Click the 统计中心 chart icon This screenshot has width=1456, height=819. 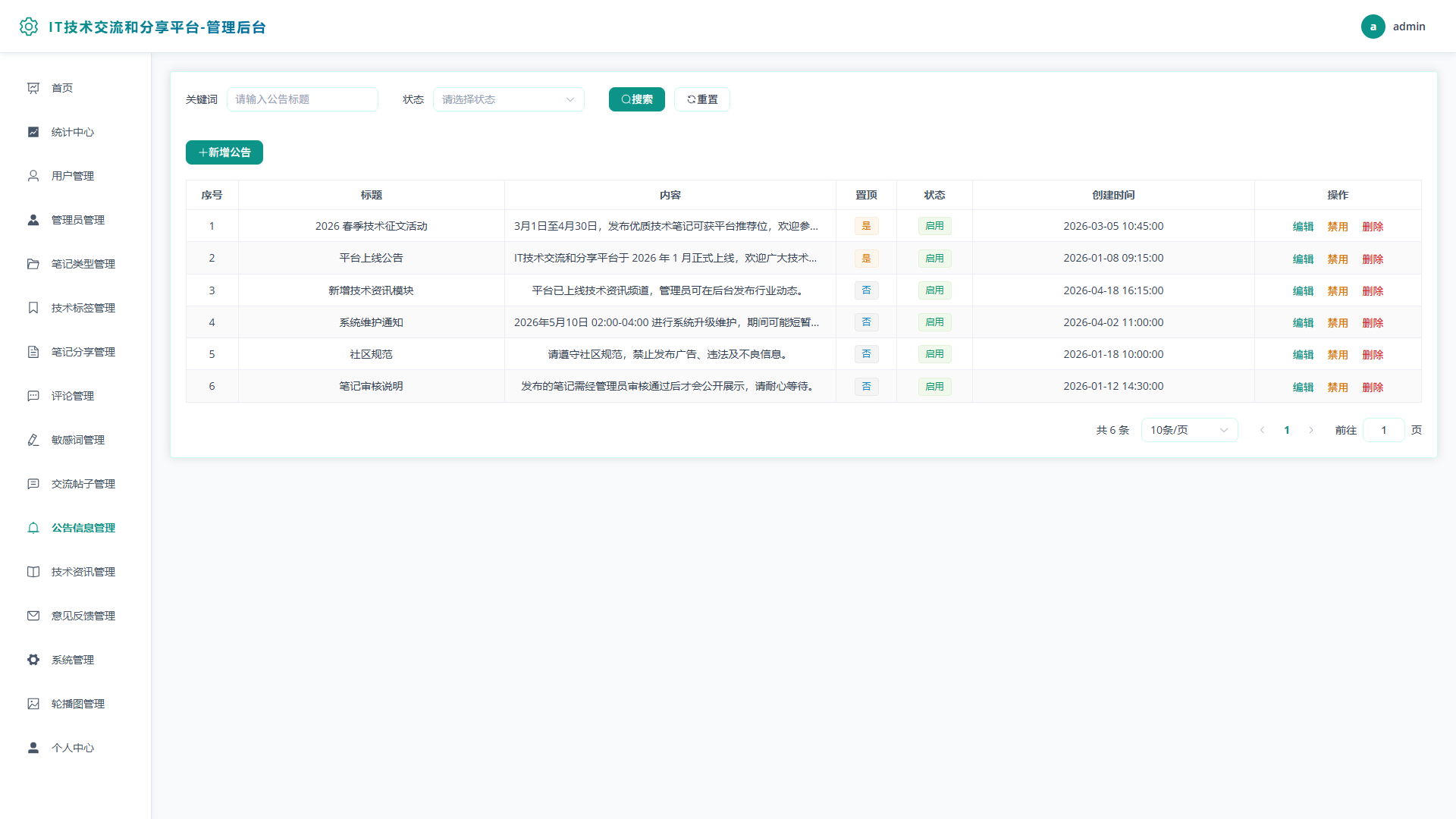tap(33, 132)
